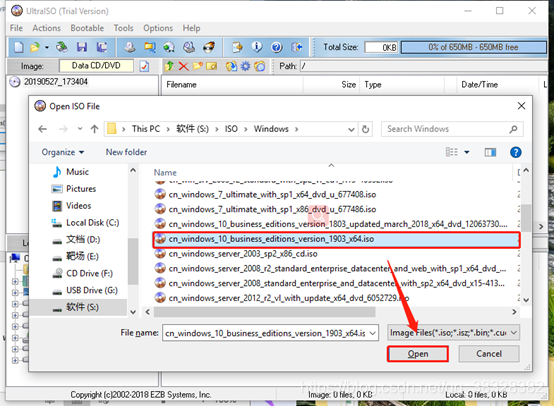This screenshot has height=406, width=554.
Task: Click the Rename folder icon
Action: [x=212, y=66]
